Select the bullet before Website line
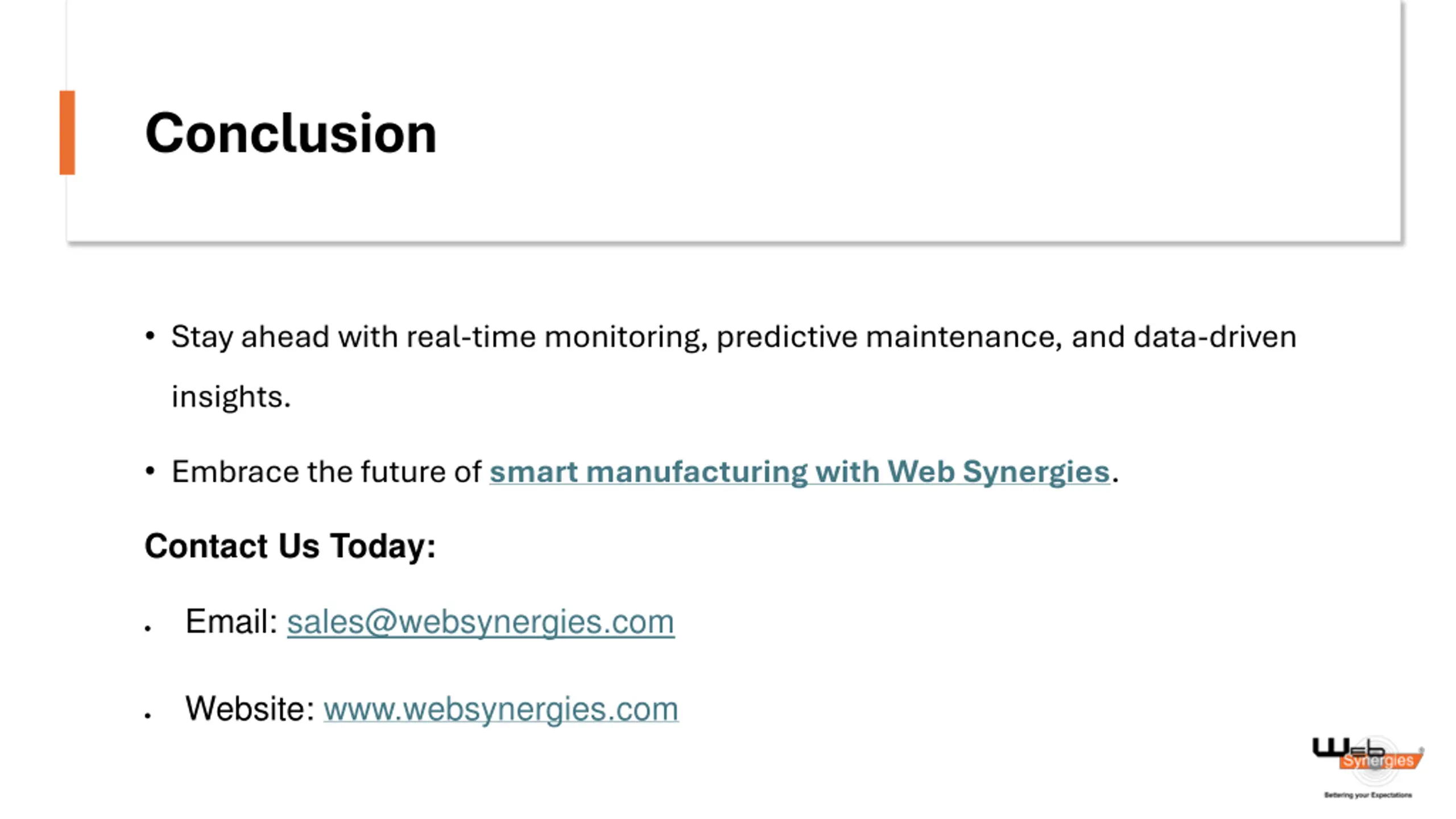 tap(148, 716)
